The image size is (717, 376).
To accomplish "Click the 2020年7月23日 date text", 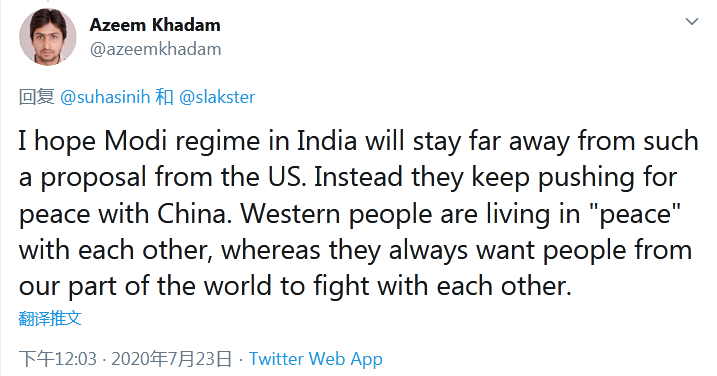I will point(171,359).
